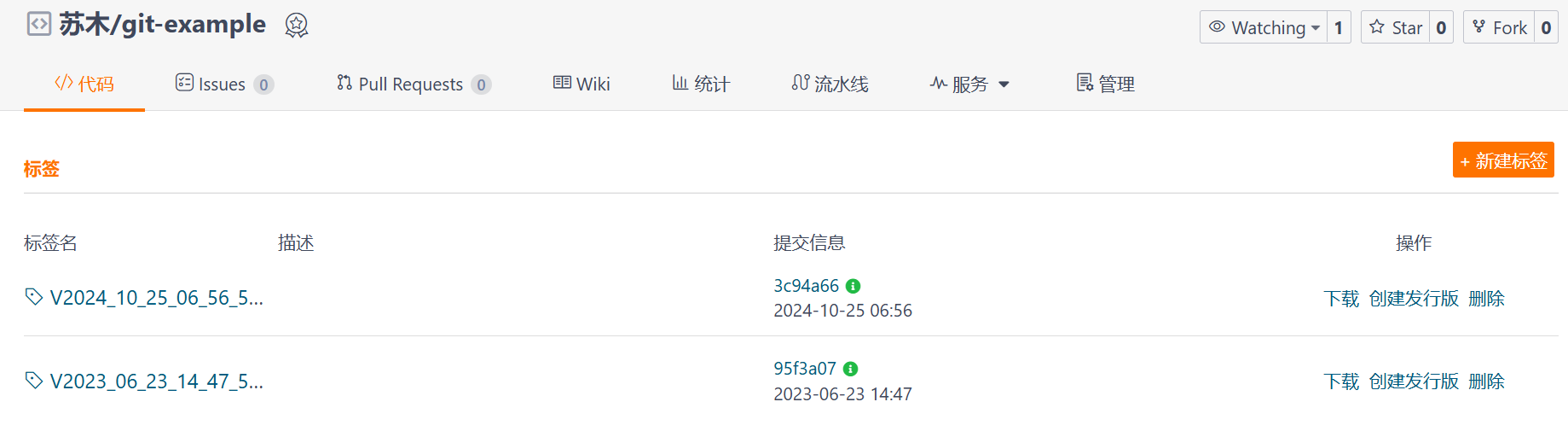The image size is (1568, 431).
Task: Click the recommendation badge icon next to repo name
Action: coord(296,26)
